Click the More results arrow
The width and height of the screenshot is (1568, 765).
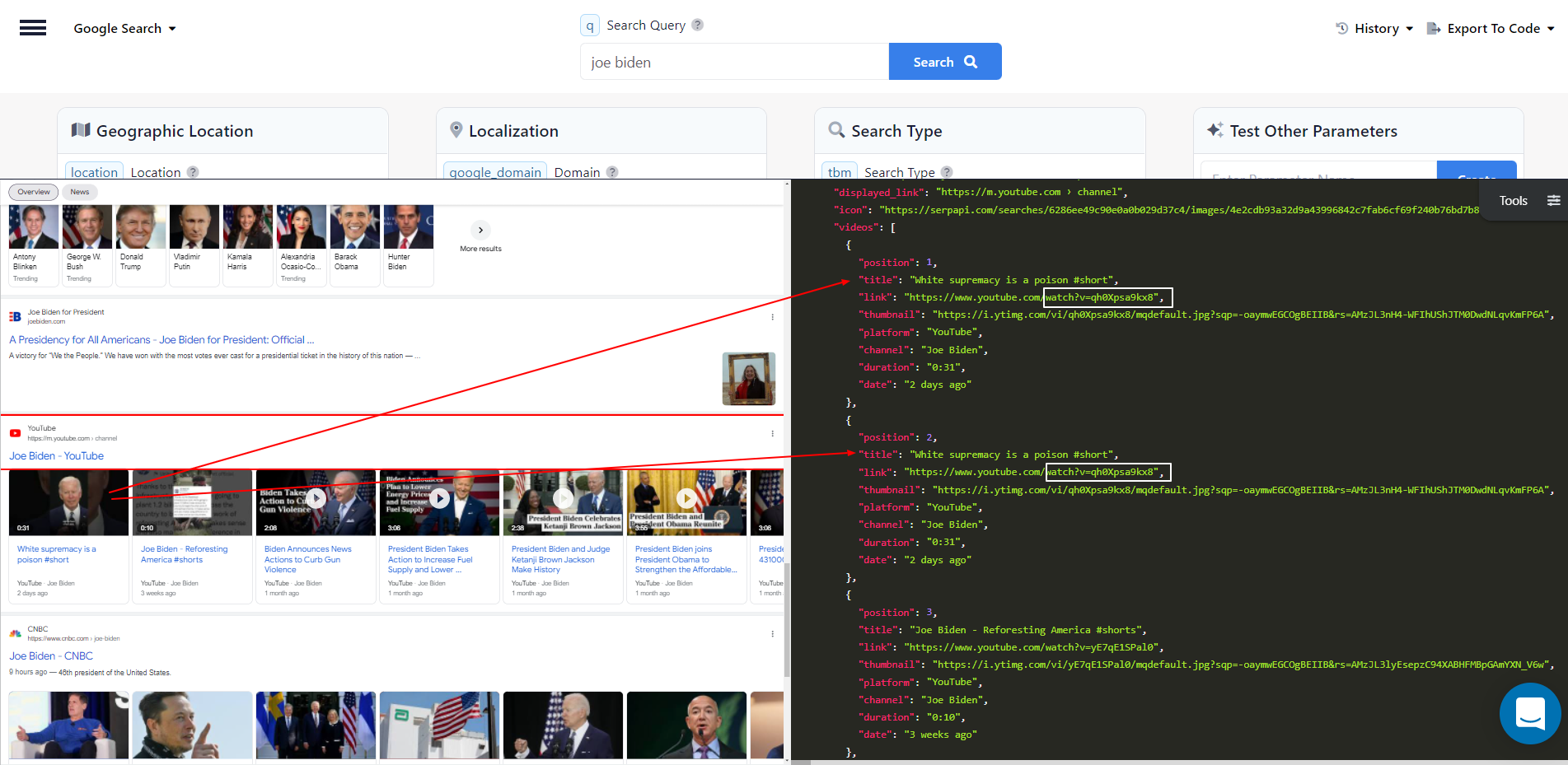tap(480, 231)
